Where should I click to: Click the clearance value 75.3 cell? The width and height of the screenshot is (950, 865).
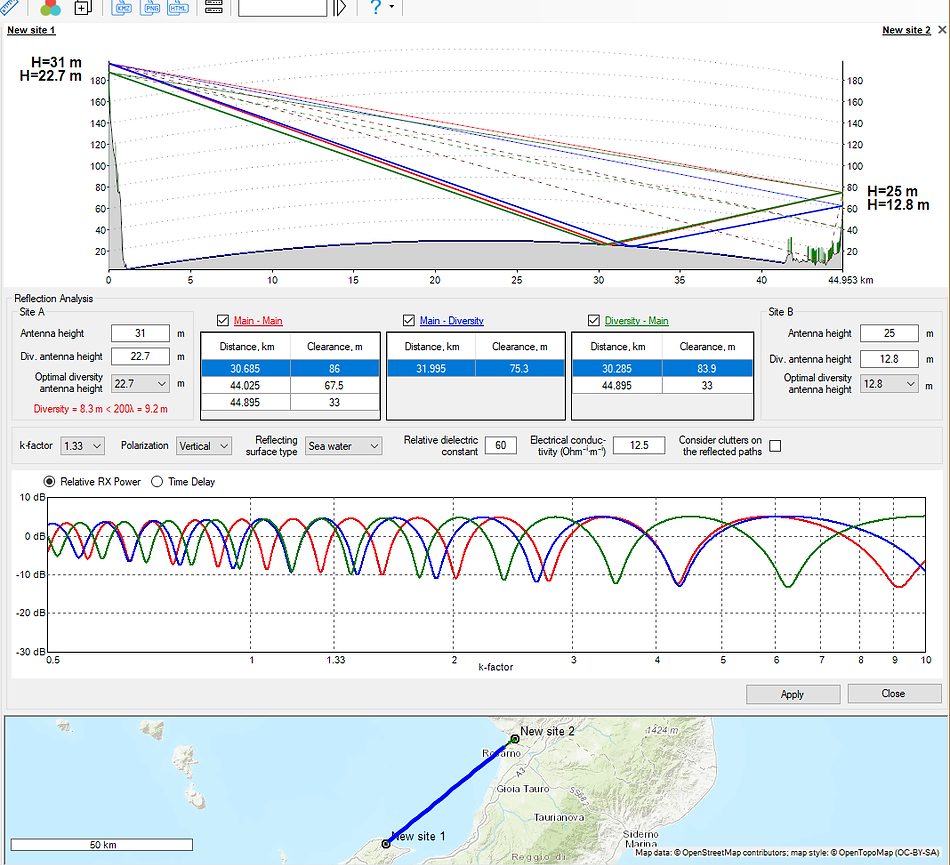[x=519, y=368]
